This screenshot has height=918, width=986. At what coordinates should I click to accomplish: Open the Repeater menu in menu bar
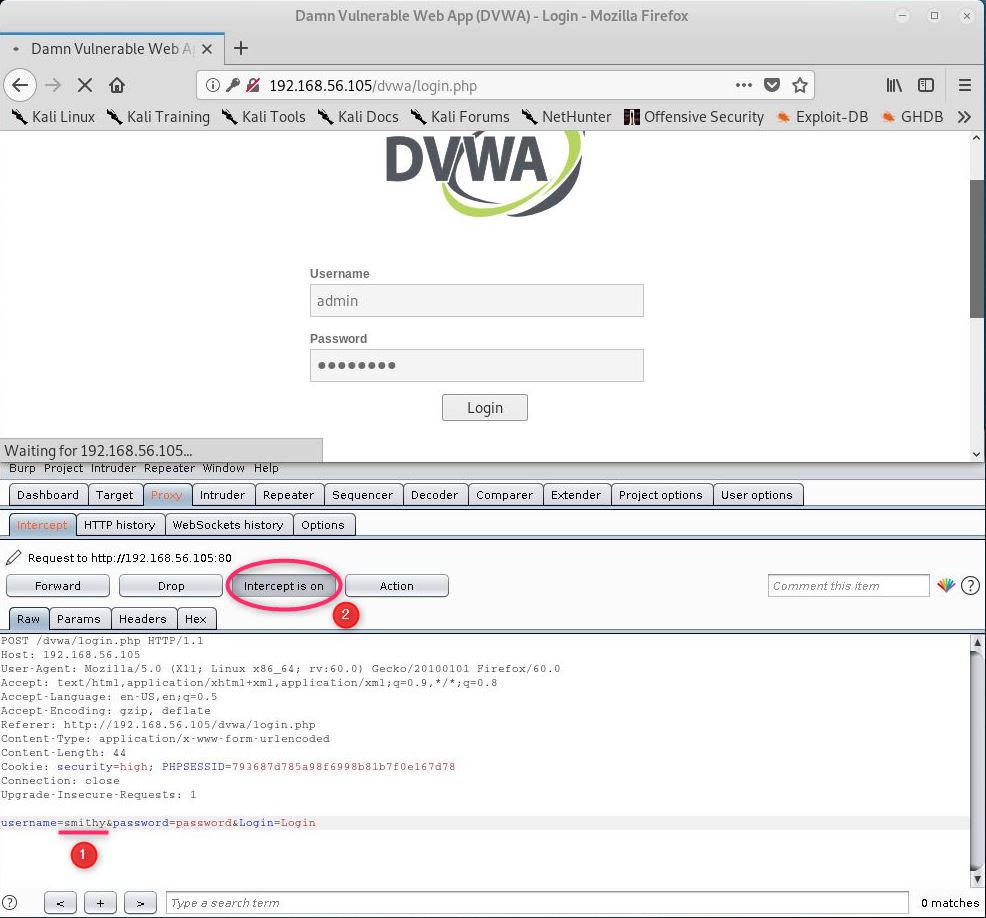pos(169,468)
